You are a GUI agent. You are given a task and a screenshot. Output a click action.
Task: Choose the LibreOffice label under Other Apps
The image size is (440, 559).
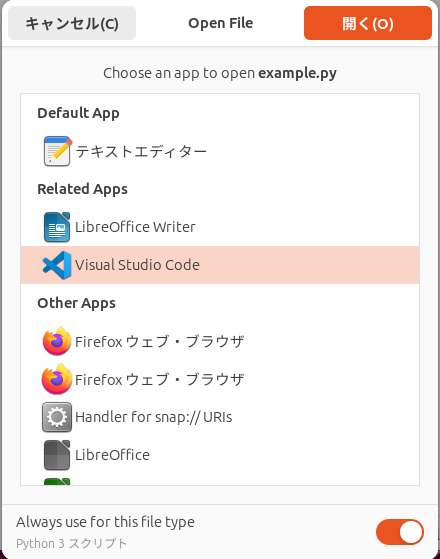click(x=112, y=455)
